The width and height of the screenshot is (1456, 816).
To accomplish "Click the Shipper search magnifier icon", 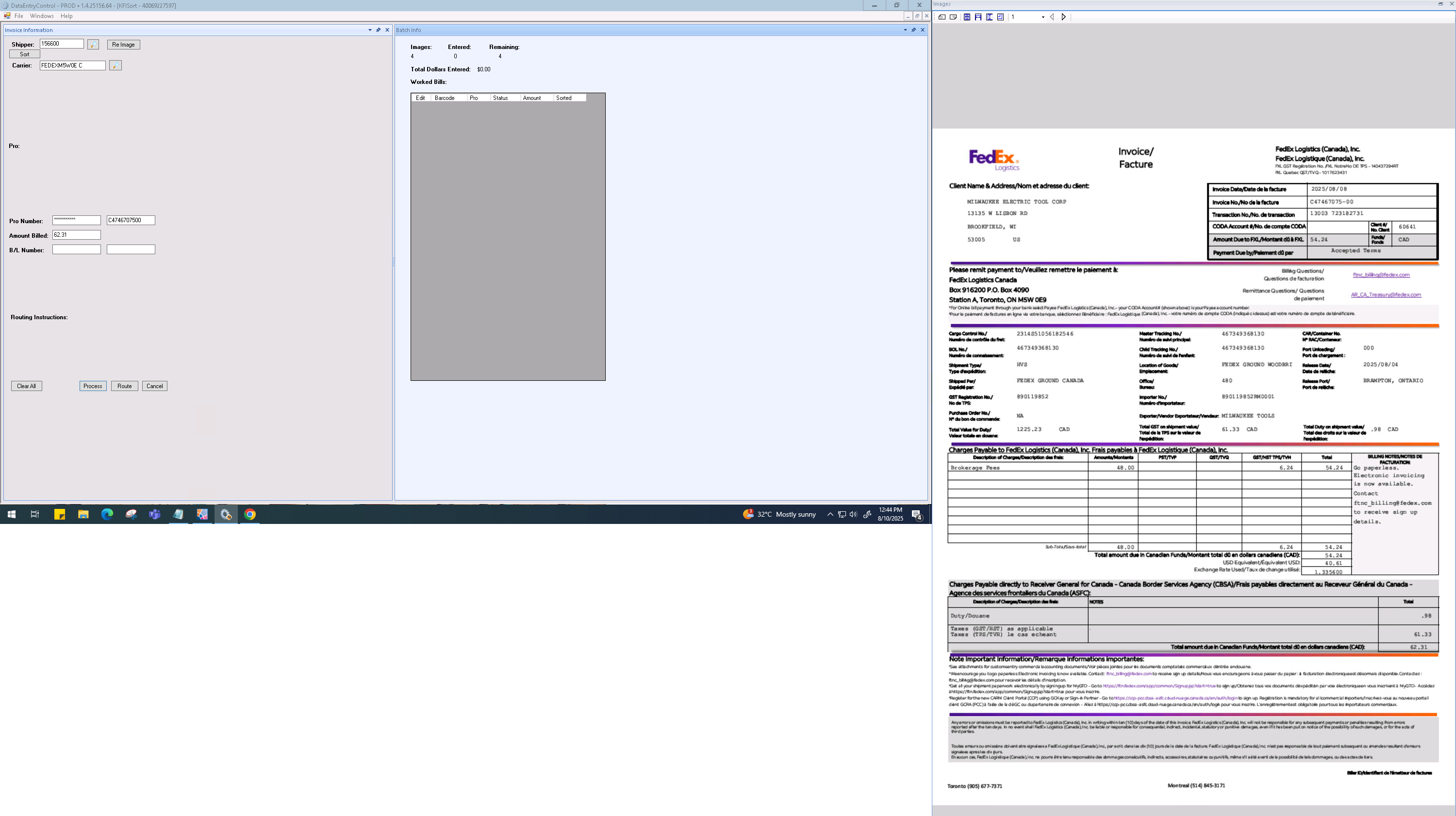I will click(93, 45).
